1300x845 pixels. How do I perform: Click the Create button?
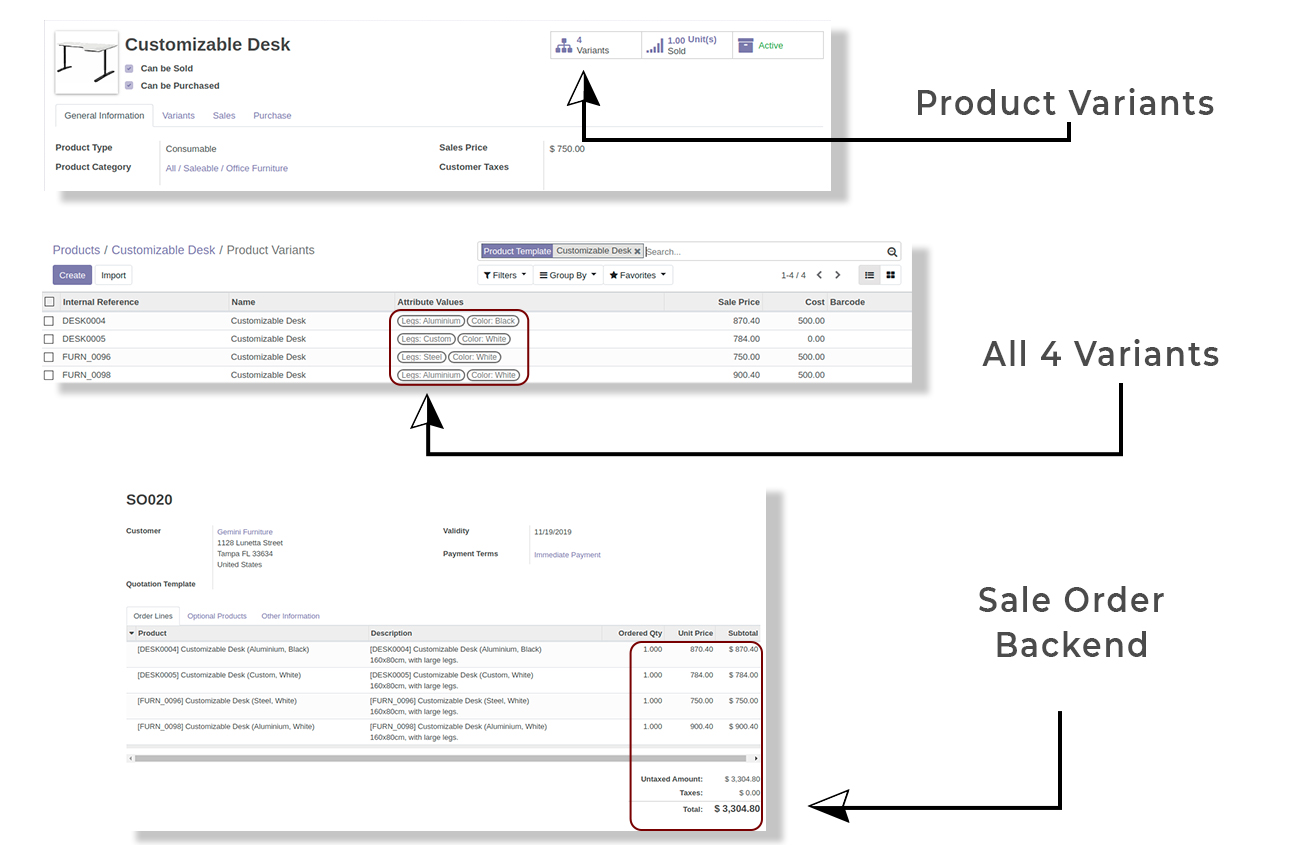pyautogui.click(x=72, y=275)
